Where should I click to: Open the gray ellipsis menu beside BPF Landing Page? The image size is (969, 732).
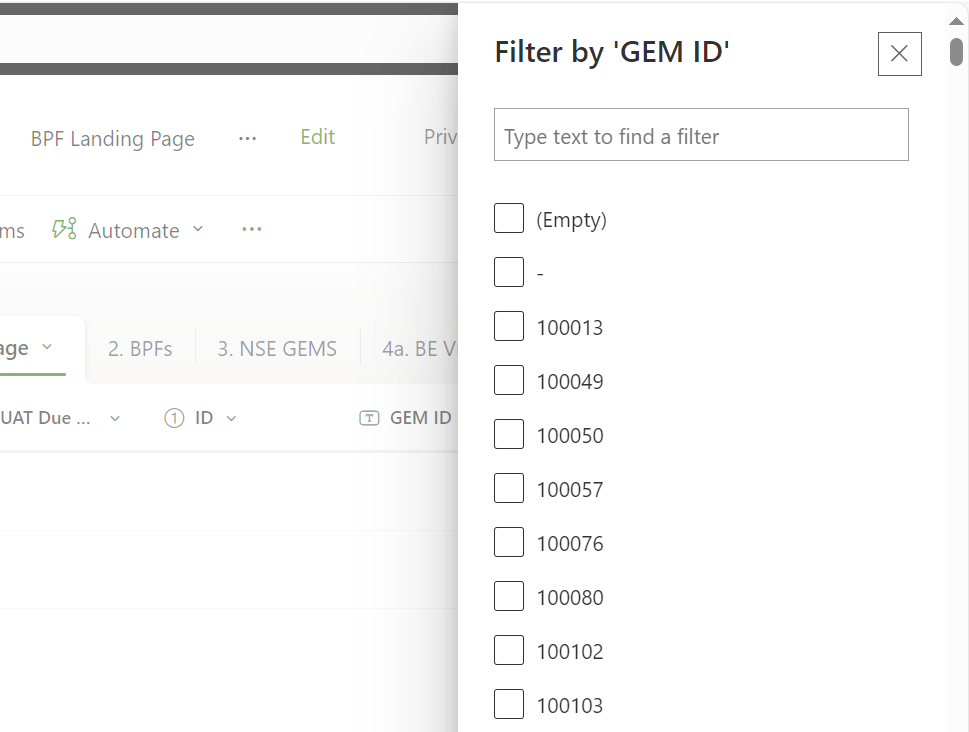tap(247, 138)
